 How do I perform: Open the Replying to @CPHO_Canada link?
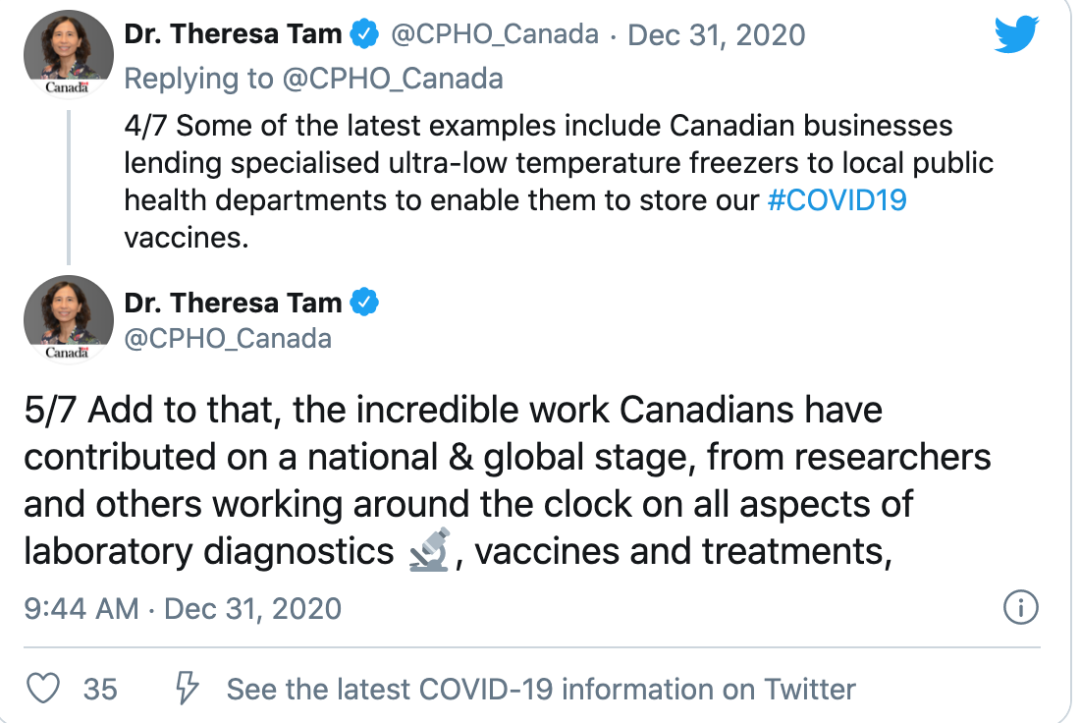313,78
